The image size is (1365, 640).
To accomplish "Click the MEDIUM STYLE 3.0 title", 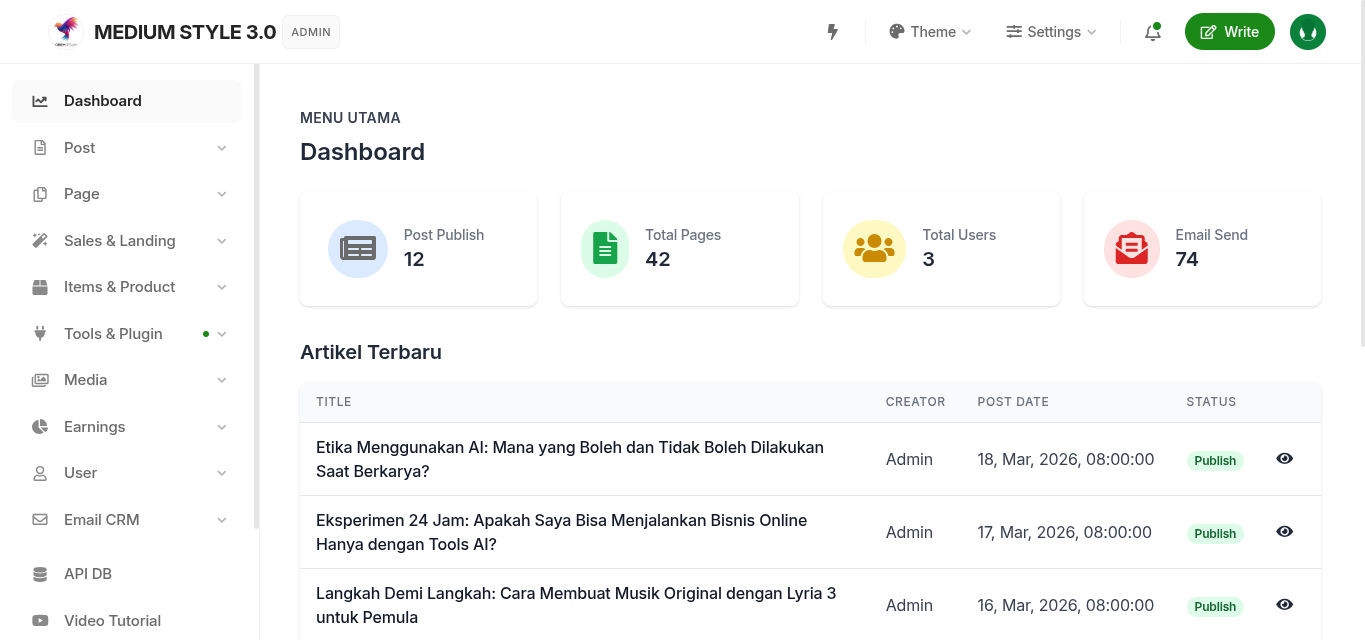I will coord(185,32).
